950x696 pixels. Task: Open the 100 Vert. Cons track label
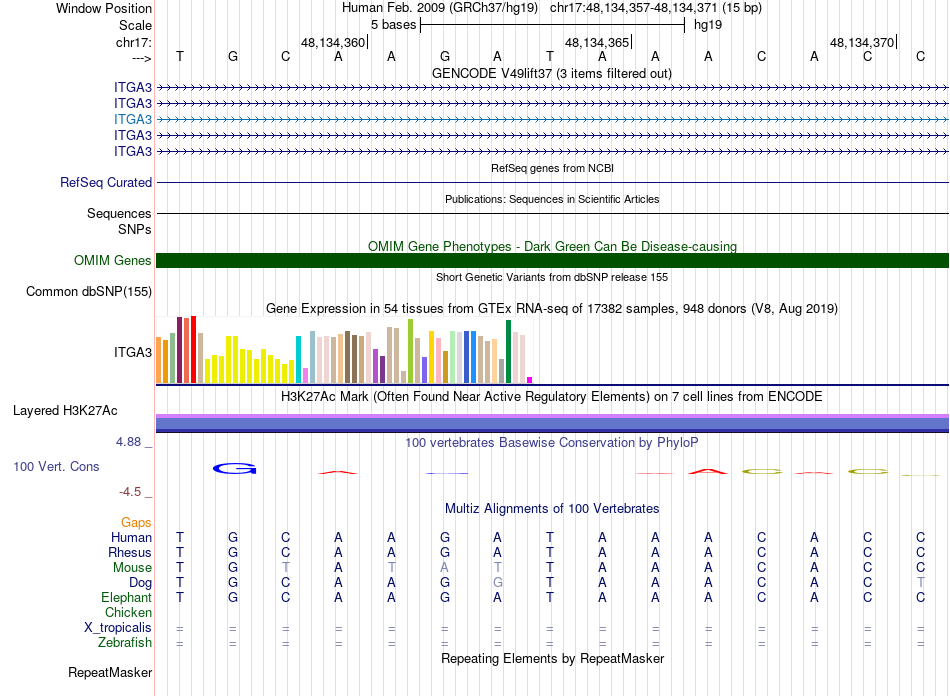[56, 466]
